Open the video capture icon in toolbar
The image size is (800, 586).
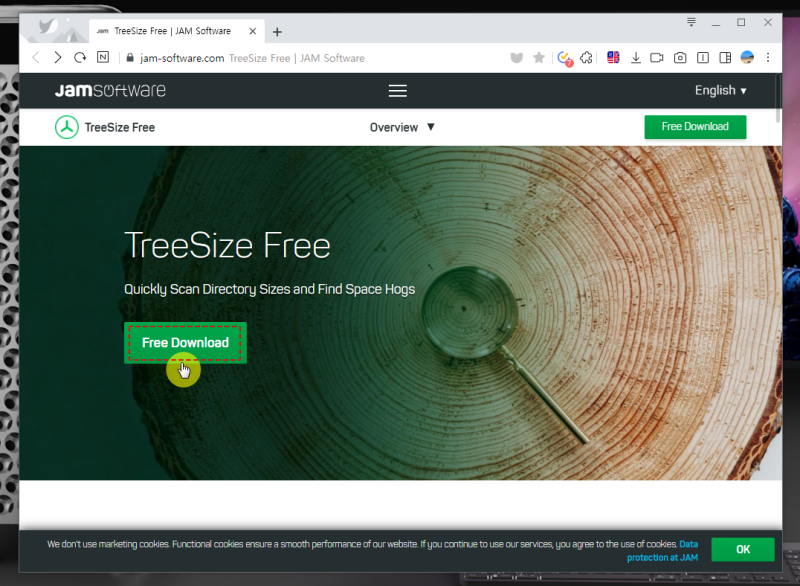pos(657,57)
